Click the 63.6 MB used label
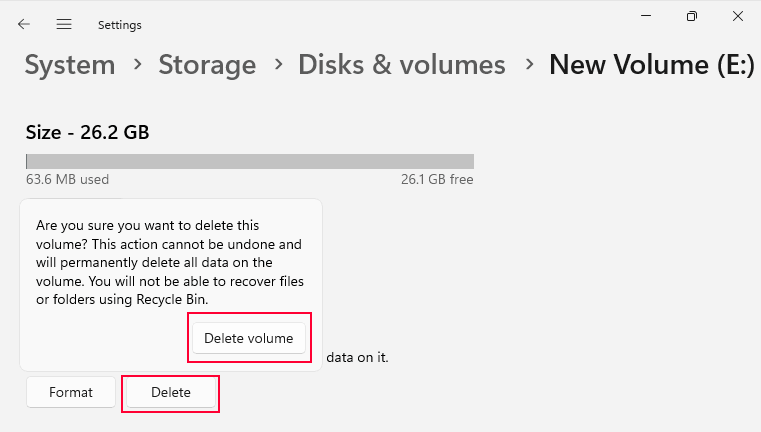This screenshot has height=432, width=761. tap(67, 180)
